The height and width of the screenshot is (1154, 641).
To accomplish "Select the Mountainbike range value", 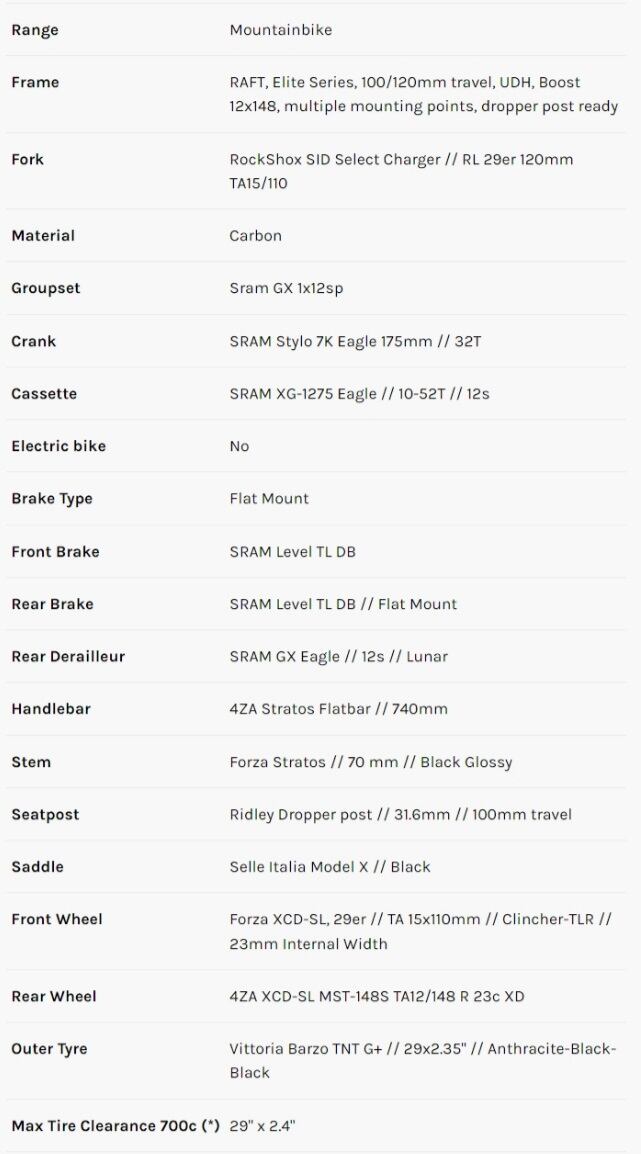I will click(280, 30).
